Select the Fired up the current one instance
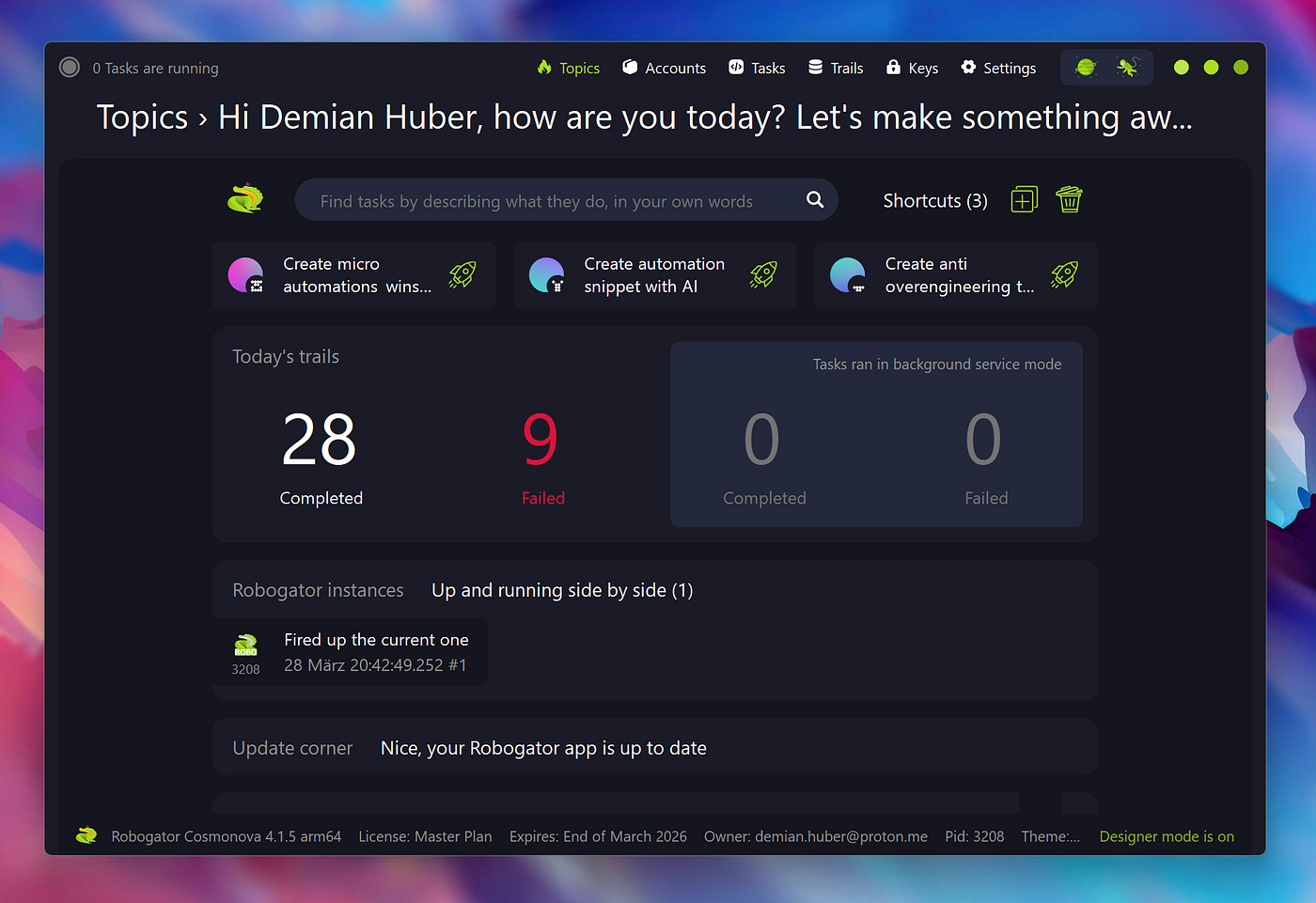This screenshot has height=903, width=1316. [x=350, y=651]
